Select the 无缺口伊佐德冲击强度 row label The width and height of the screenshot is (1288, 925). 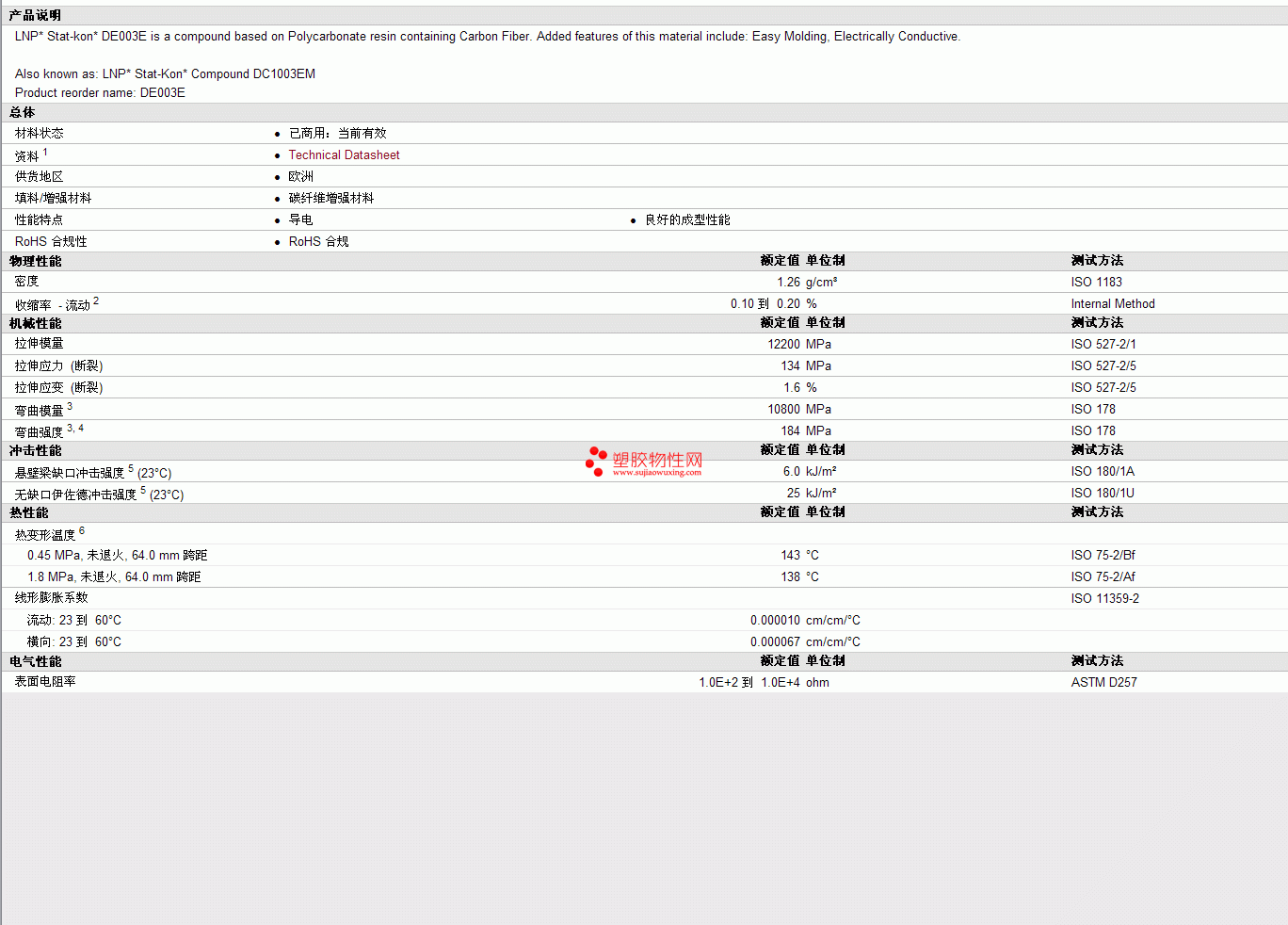click(x=99, y=494)
